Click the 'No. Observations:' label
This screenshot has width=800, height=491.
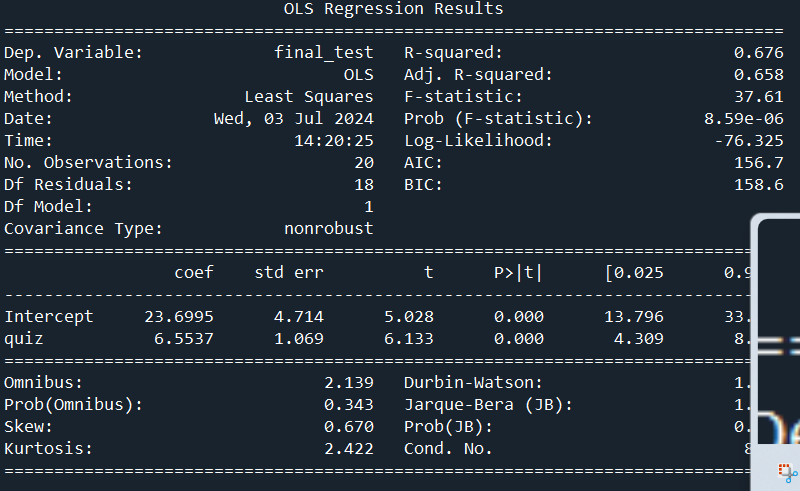click(88, 162)
